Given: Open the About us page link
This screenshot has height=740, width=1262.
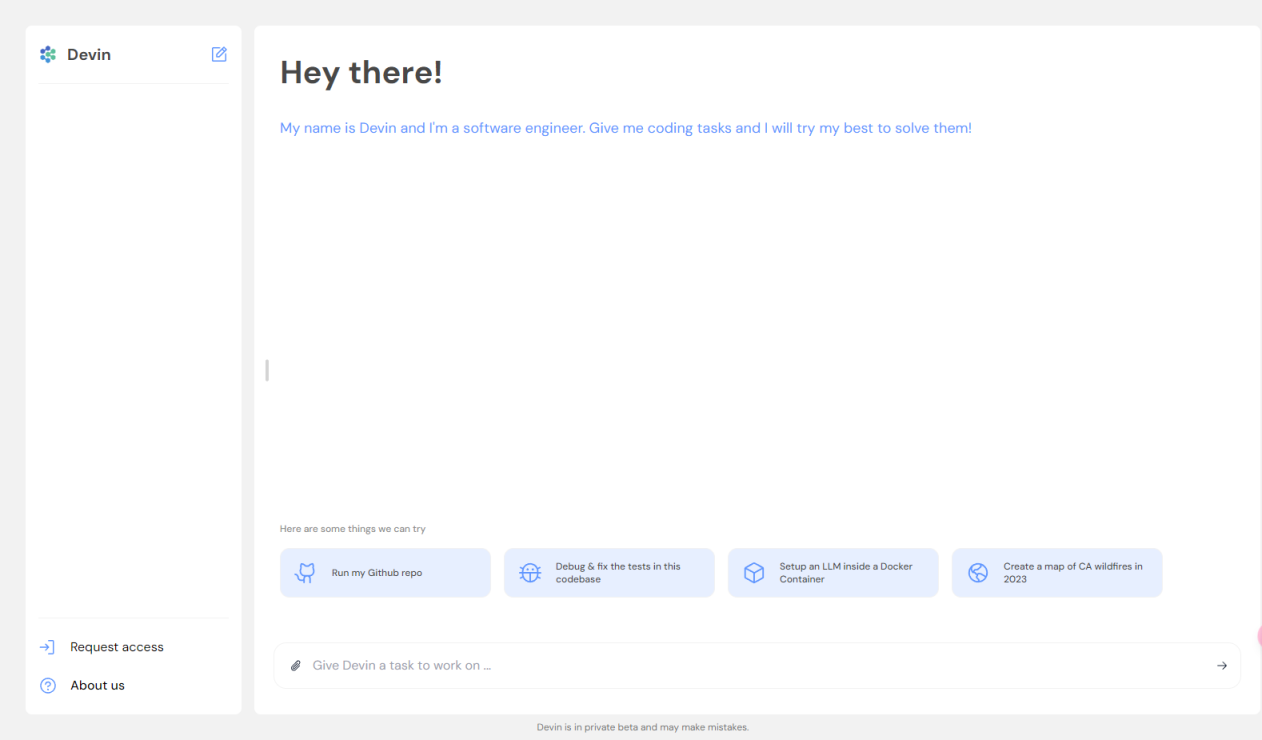Looking at the screenshot, I should pyautogui.click(x=98, y=686).
